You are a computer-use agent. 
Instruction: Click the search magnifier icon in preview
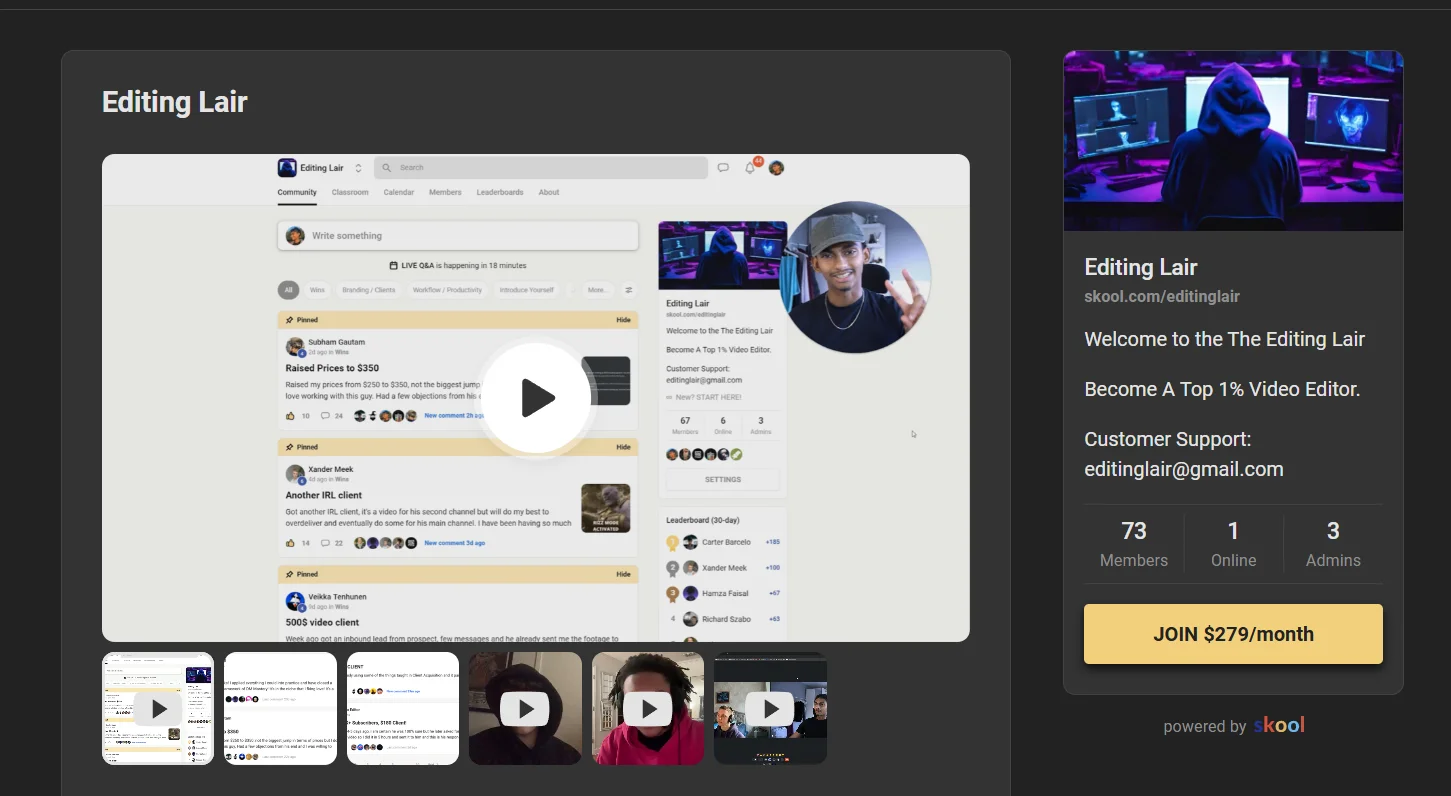[386, 168]
